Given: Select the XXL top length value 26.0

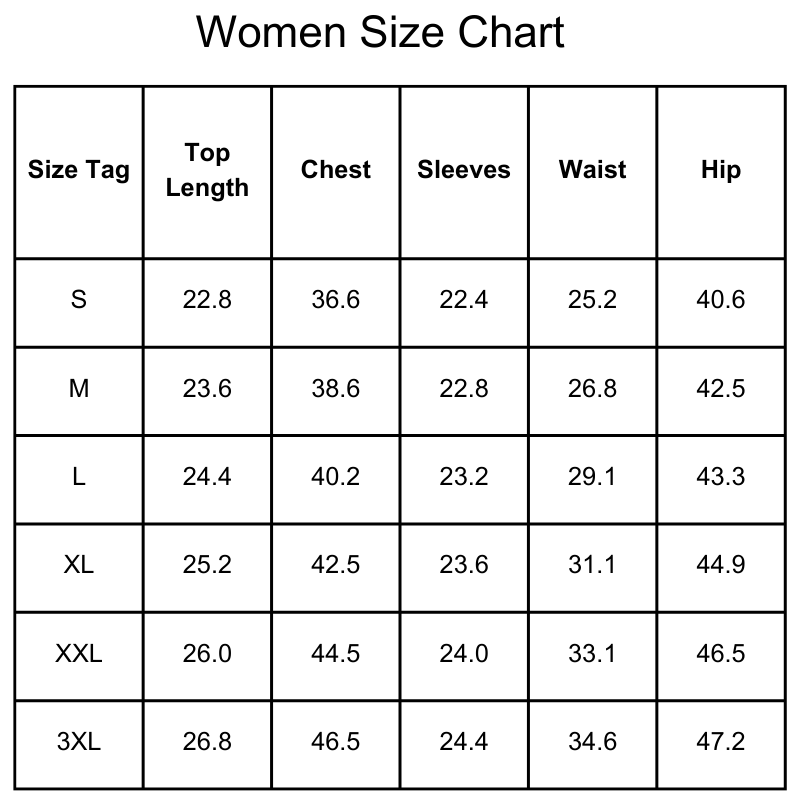Looking at the screenshot, I should click(207, 653).
